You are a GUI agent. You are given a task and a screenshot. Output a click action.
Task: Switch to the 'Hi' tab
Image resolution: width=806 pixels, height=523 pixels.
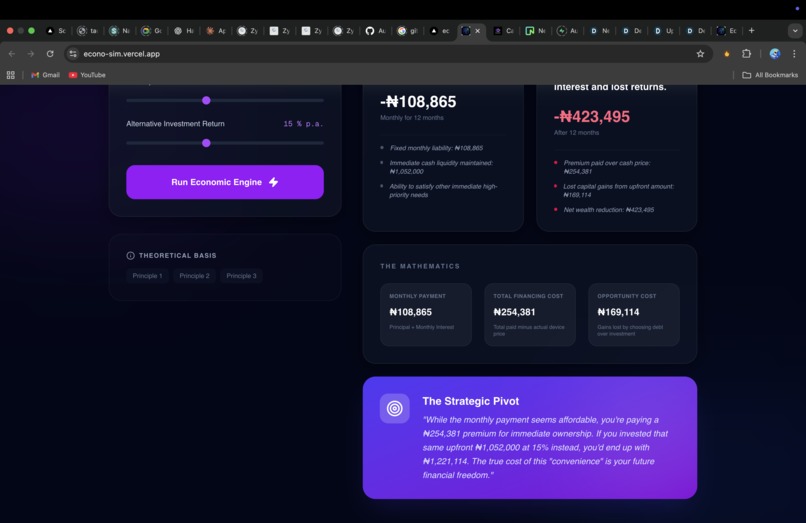point(184,31)
